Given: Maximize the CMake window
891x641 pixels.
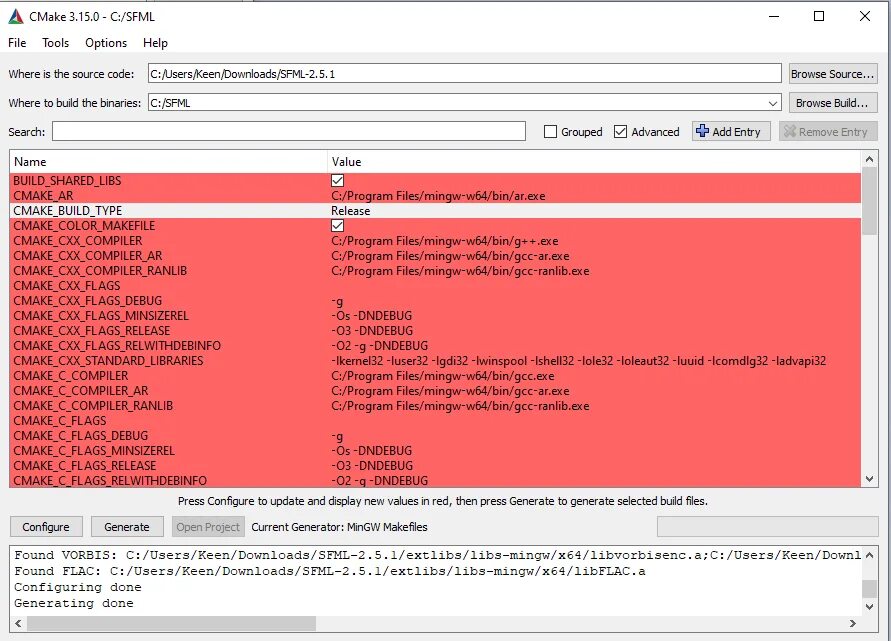Looking at the screenshot, I should click(x=819, y=16).
